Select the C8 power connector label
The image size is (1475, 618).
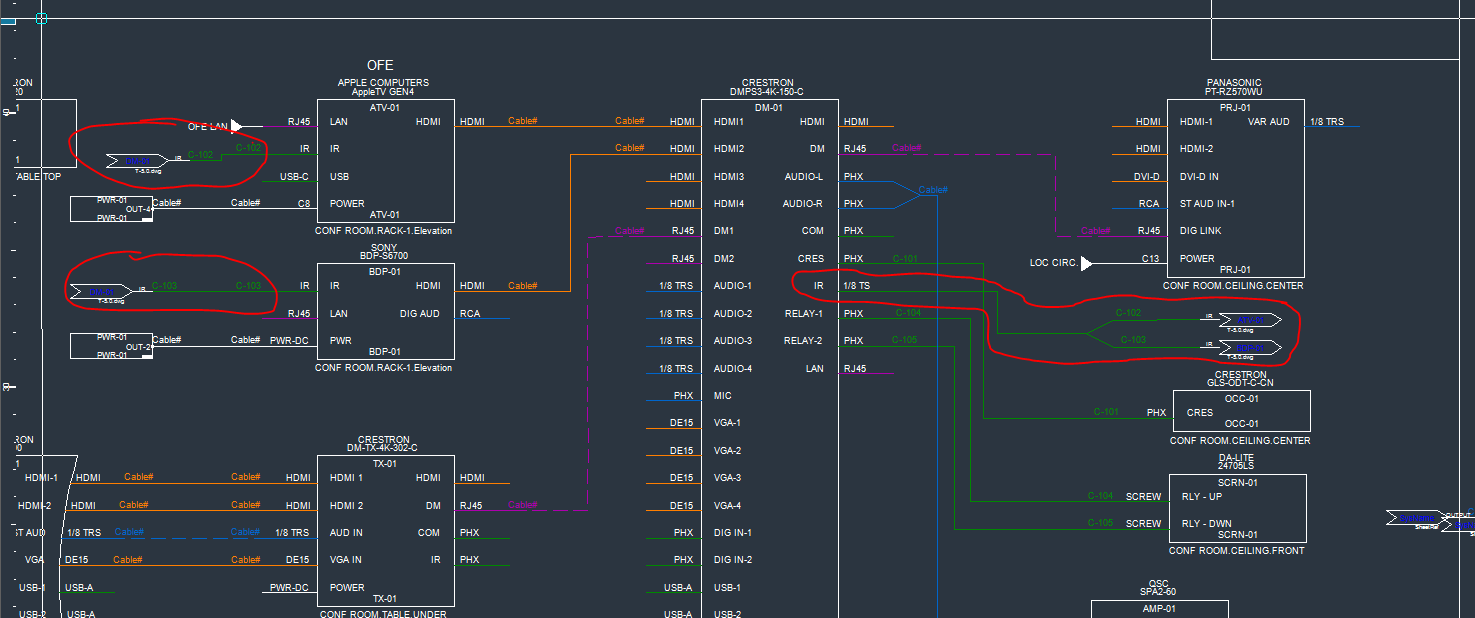point(304,203)
